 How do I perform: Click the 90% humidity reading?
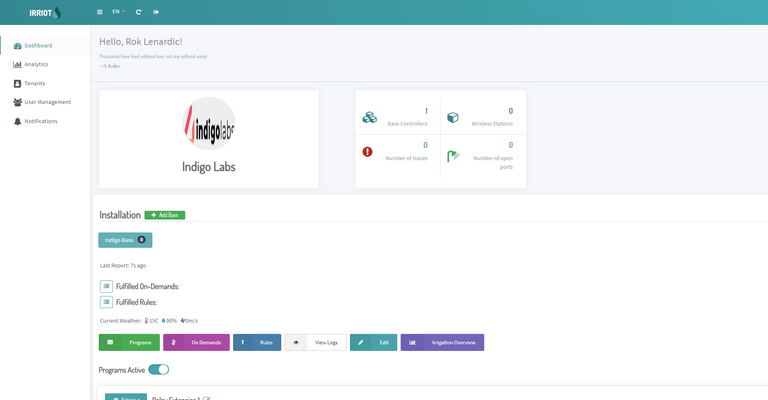[x=169, y=321]
